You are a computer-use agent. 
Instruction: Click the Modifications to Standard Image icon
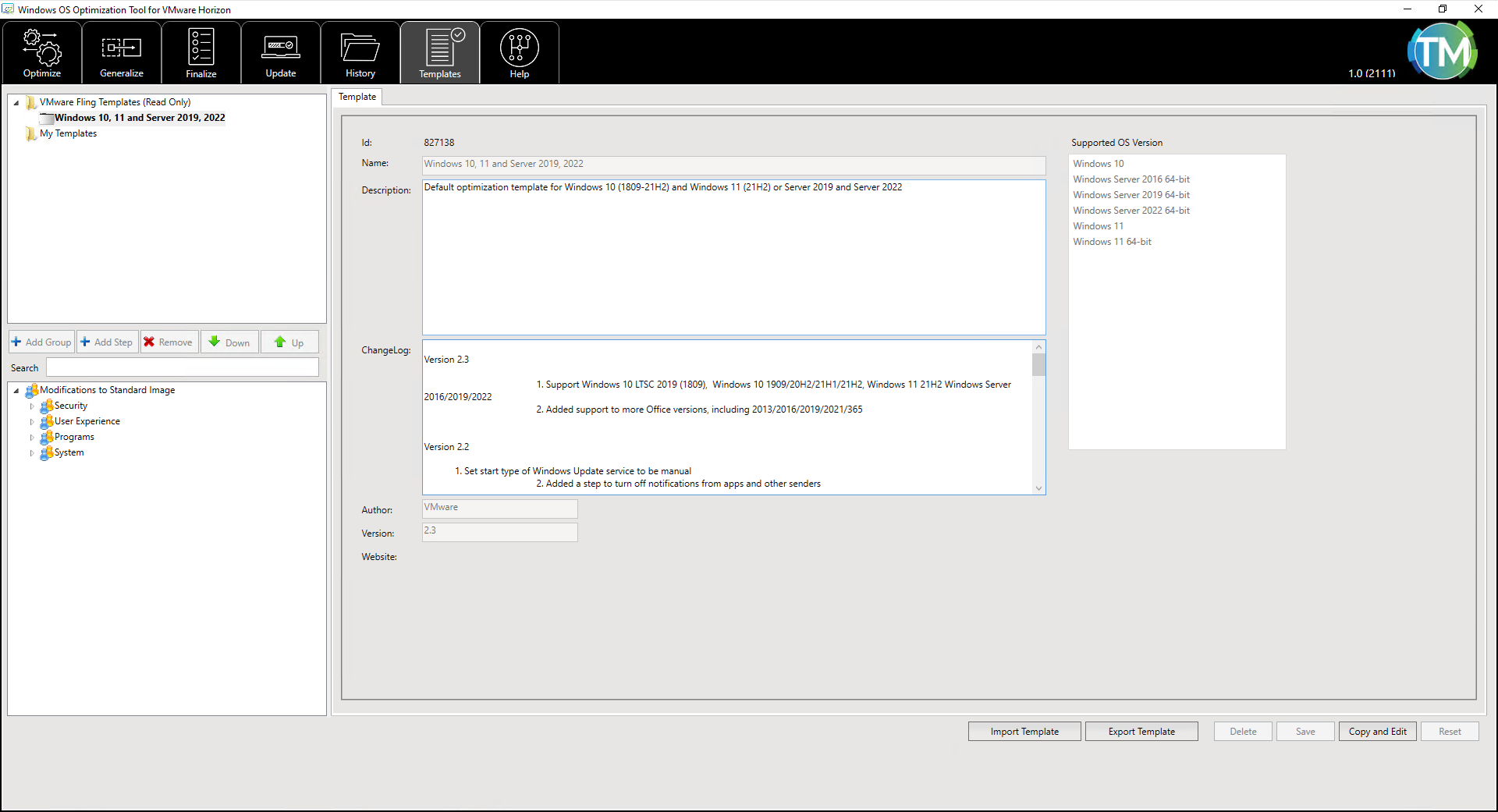(32, 390)
